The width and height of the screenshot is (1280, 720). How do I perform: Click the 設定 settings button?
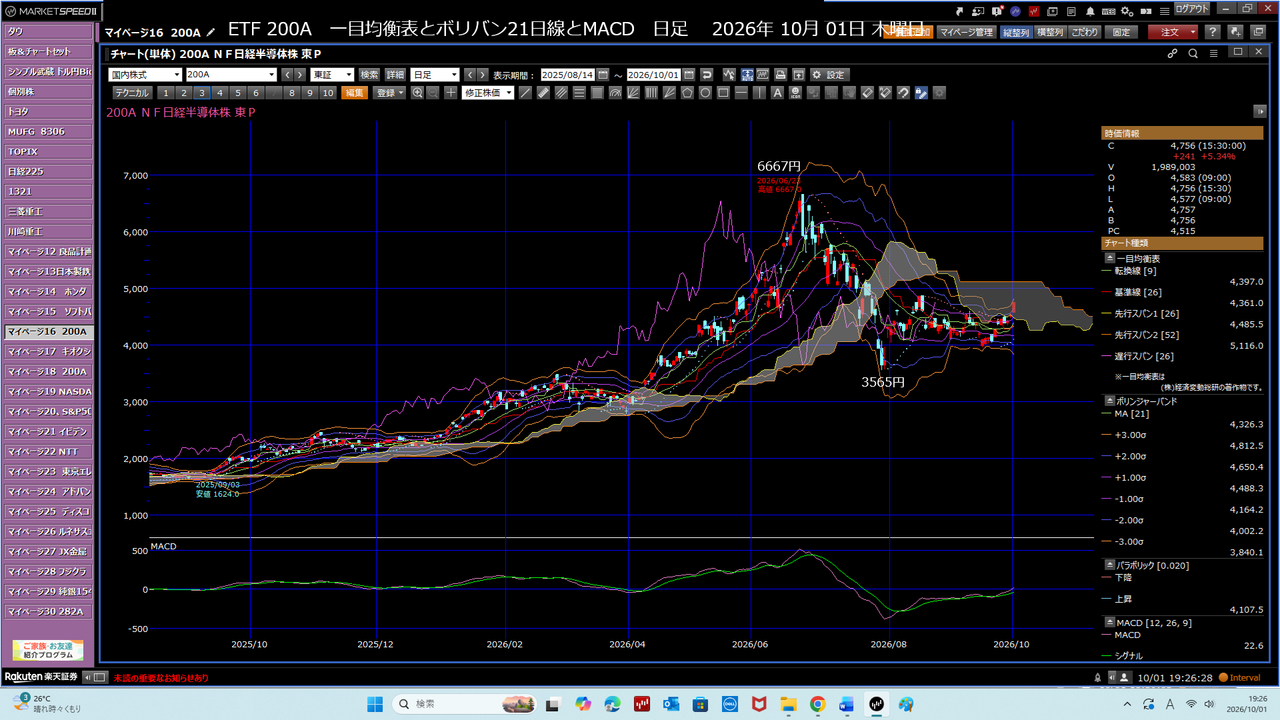pyautogui.click(x=829, y=75)
